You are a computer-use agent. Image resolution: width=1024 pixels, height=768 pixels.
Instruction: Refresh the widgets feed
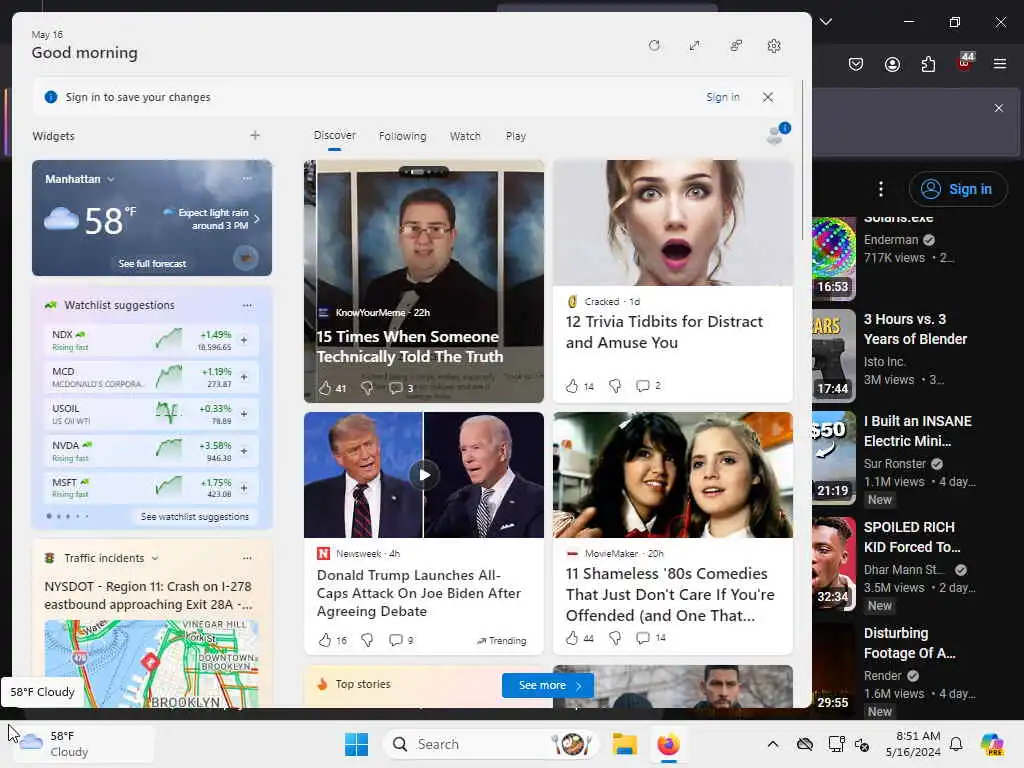(x=654, y=46)
